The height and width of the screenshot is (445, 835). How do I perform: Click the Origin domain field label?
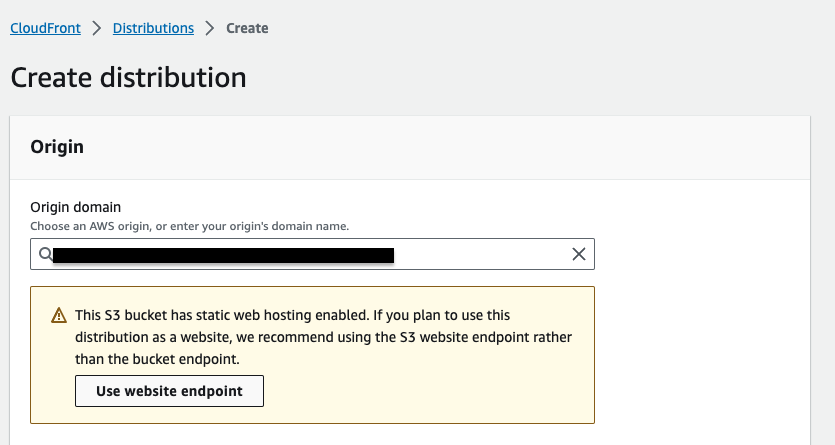(76, 208)
